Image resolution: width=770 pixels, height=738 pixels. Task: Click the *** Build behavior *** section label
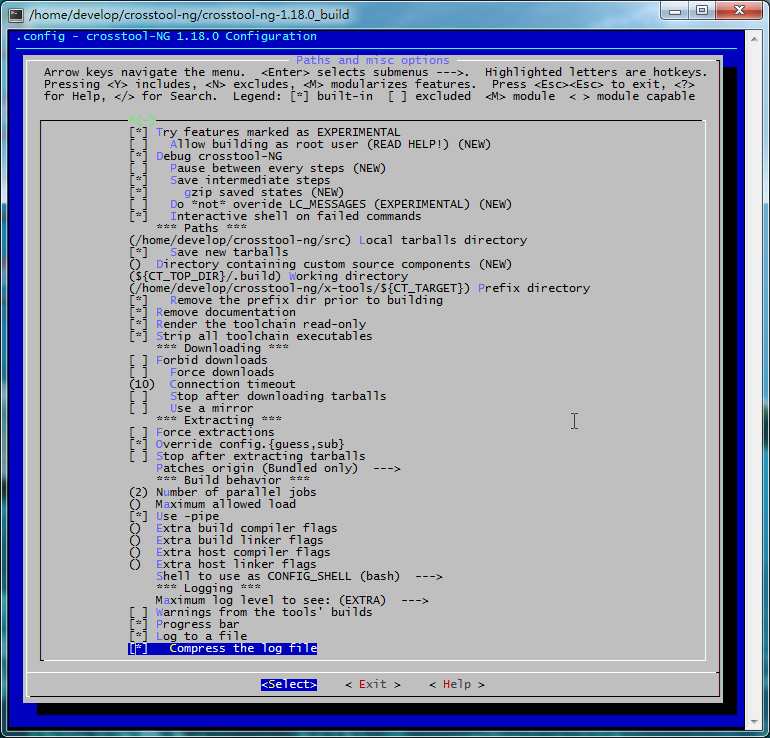(233, 481)
